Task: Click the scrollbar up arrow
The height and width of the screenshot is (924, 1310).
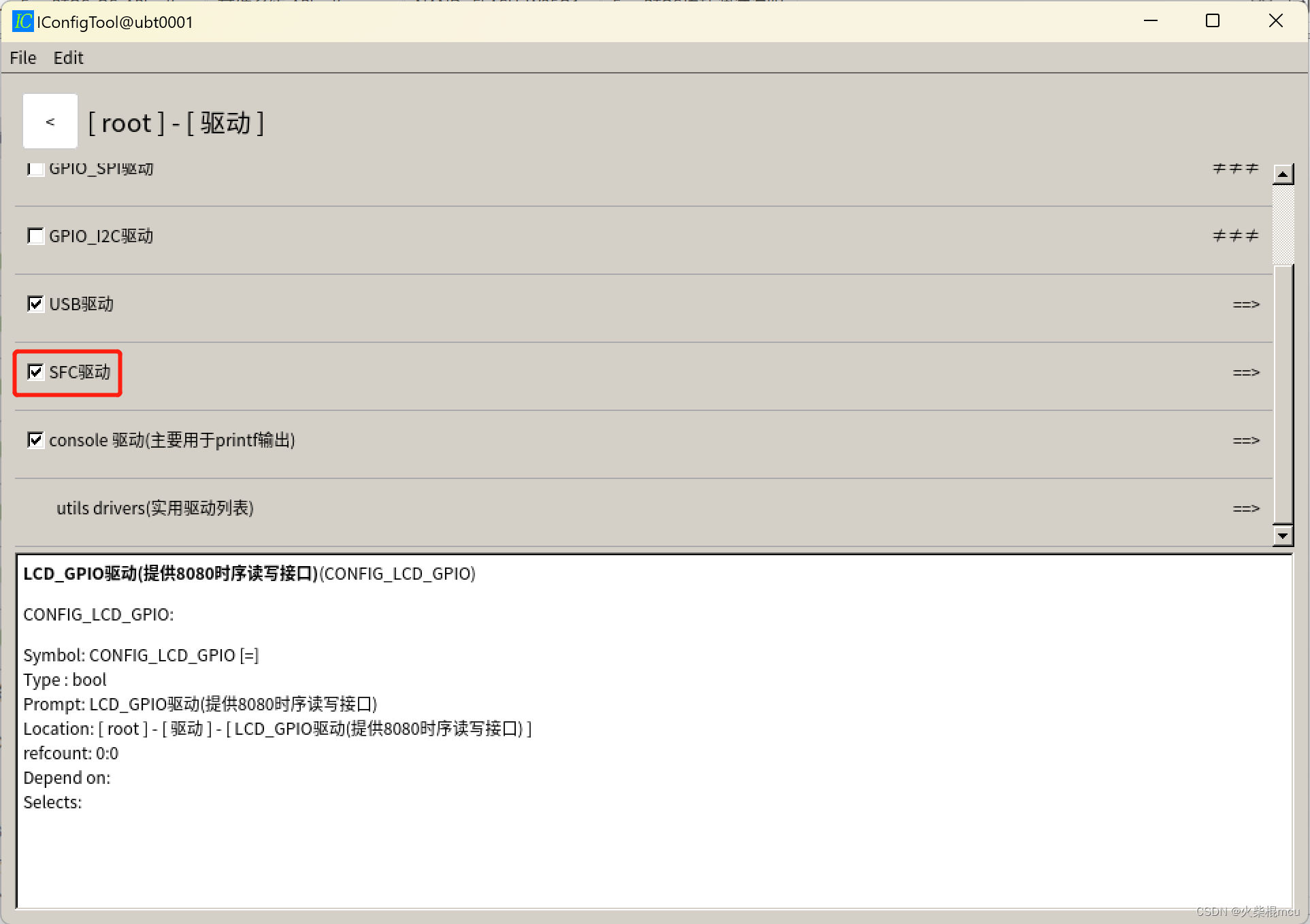Action: point(1282,175)
